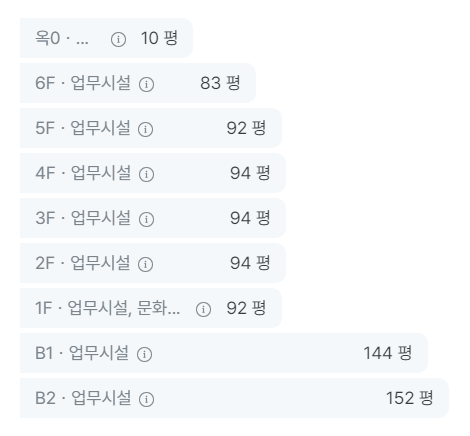Screen dimensions: 470x436
Task: Click the B2 업무시설 info icon
Action: pyautogui.click(x=146, y=399)
